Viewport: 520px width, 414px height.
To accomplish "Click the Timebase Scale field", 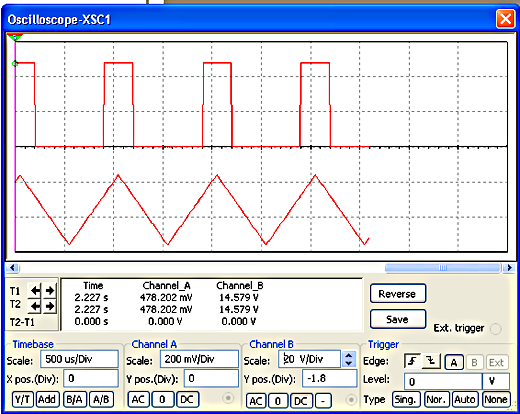I will tap(79, 359).
